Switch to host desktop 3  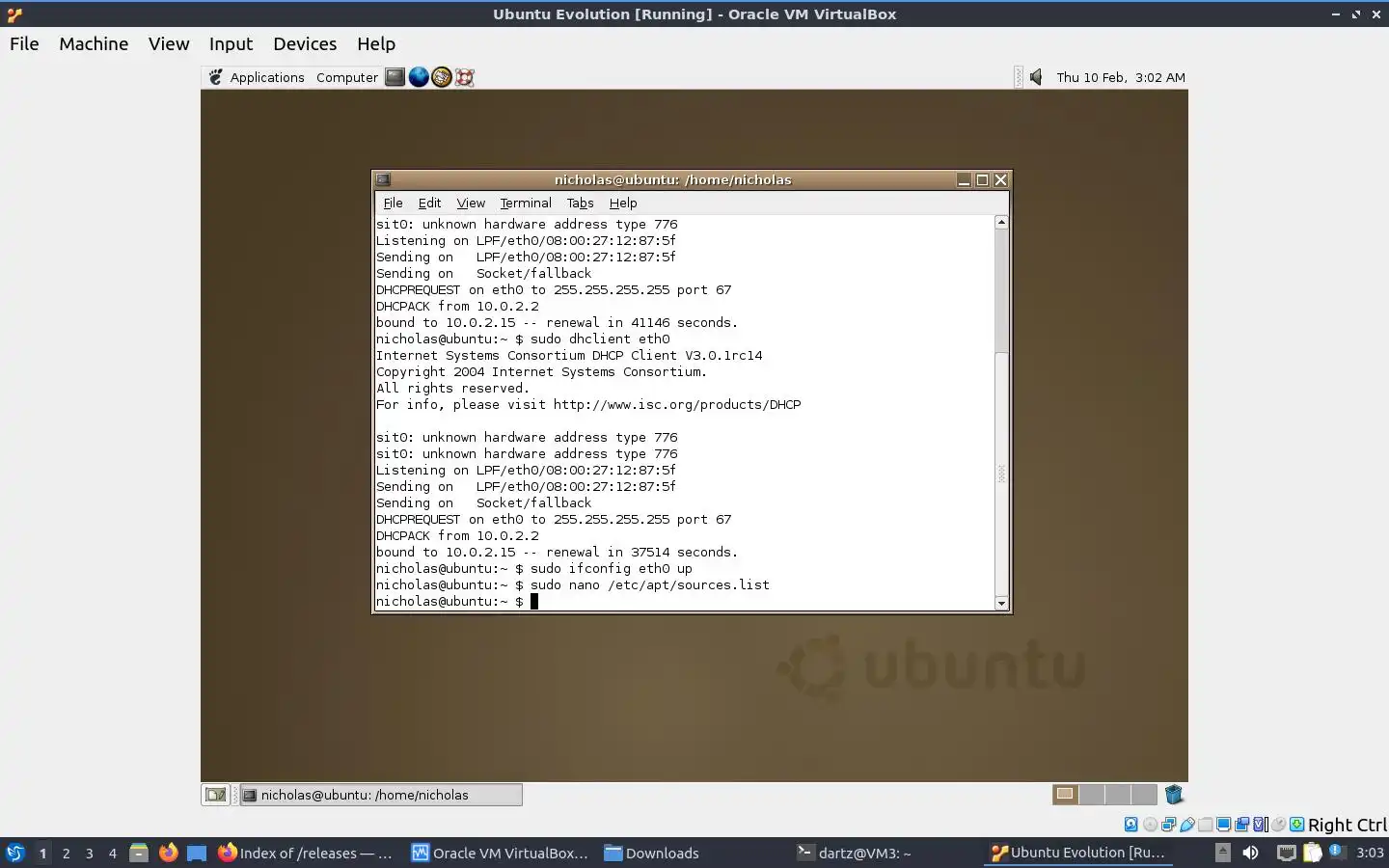(x=89, y=853)
